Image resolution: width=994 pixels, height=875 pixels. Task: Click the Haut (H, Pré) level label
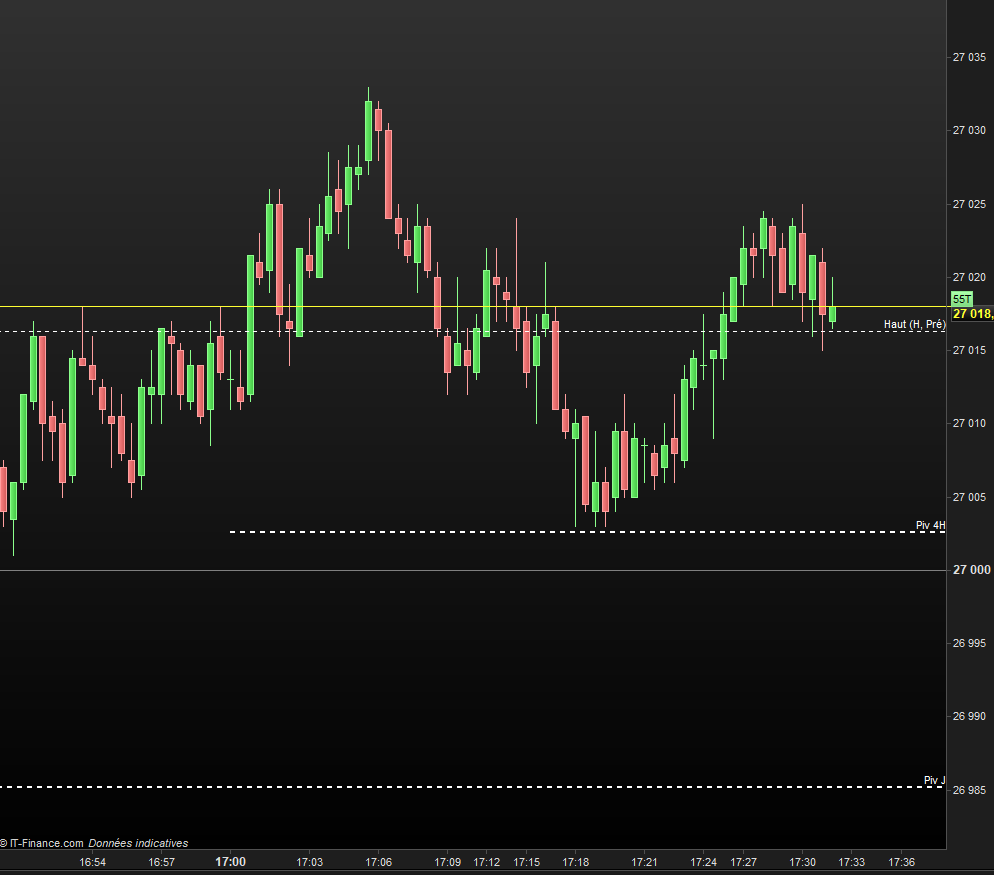tap(914, 324)
